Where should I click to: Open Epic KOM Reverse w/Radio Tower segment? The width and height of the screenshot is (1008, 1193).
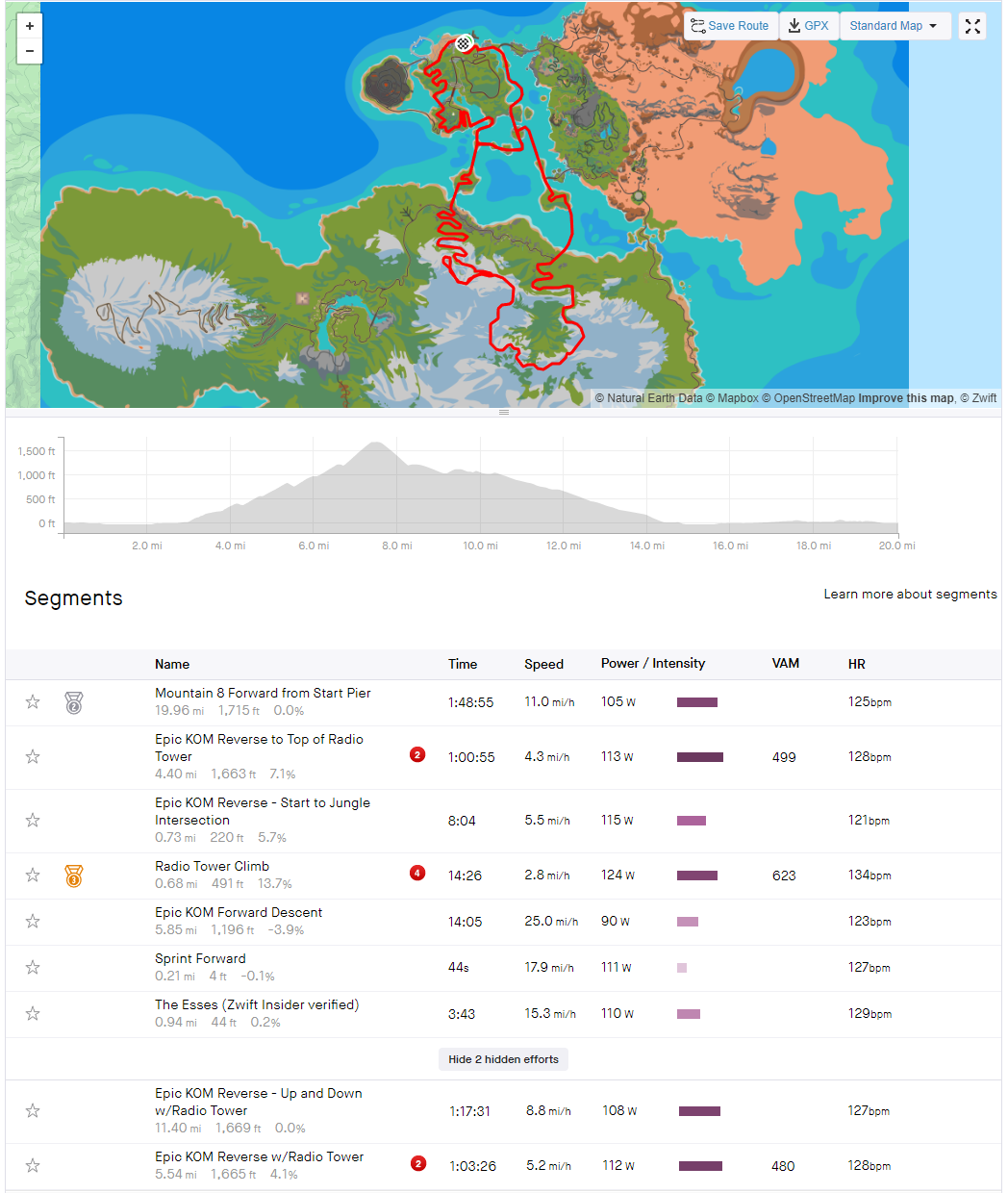[x=259, y=1156]
